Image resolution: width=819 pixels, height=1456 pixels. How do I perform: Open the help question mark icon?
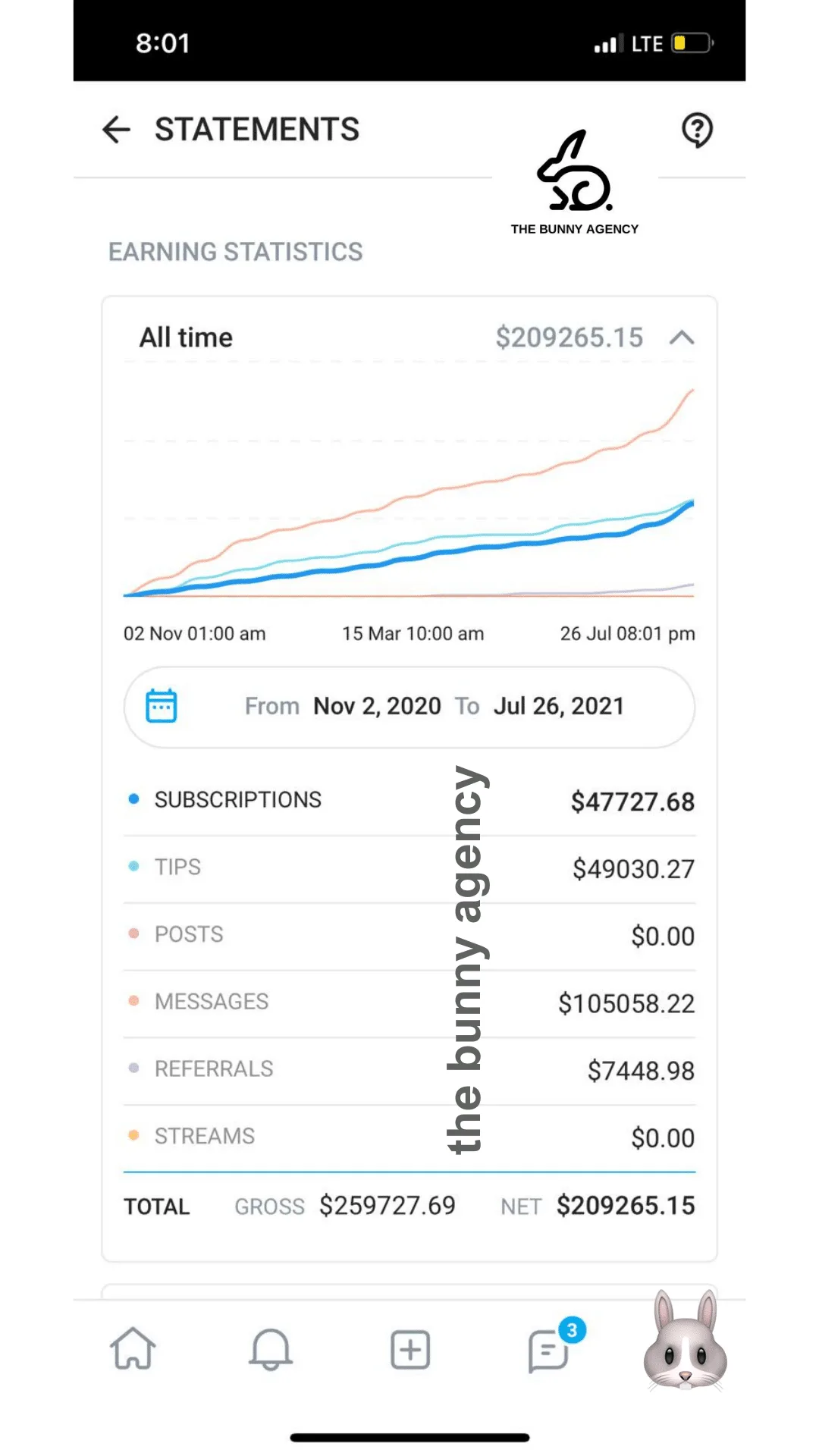coord(696,130)
